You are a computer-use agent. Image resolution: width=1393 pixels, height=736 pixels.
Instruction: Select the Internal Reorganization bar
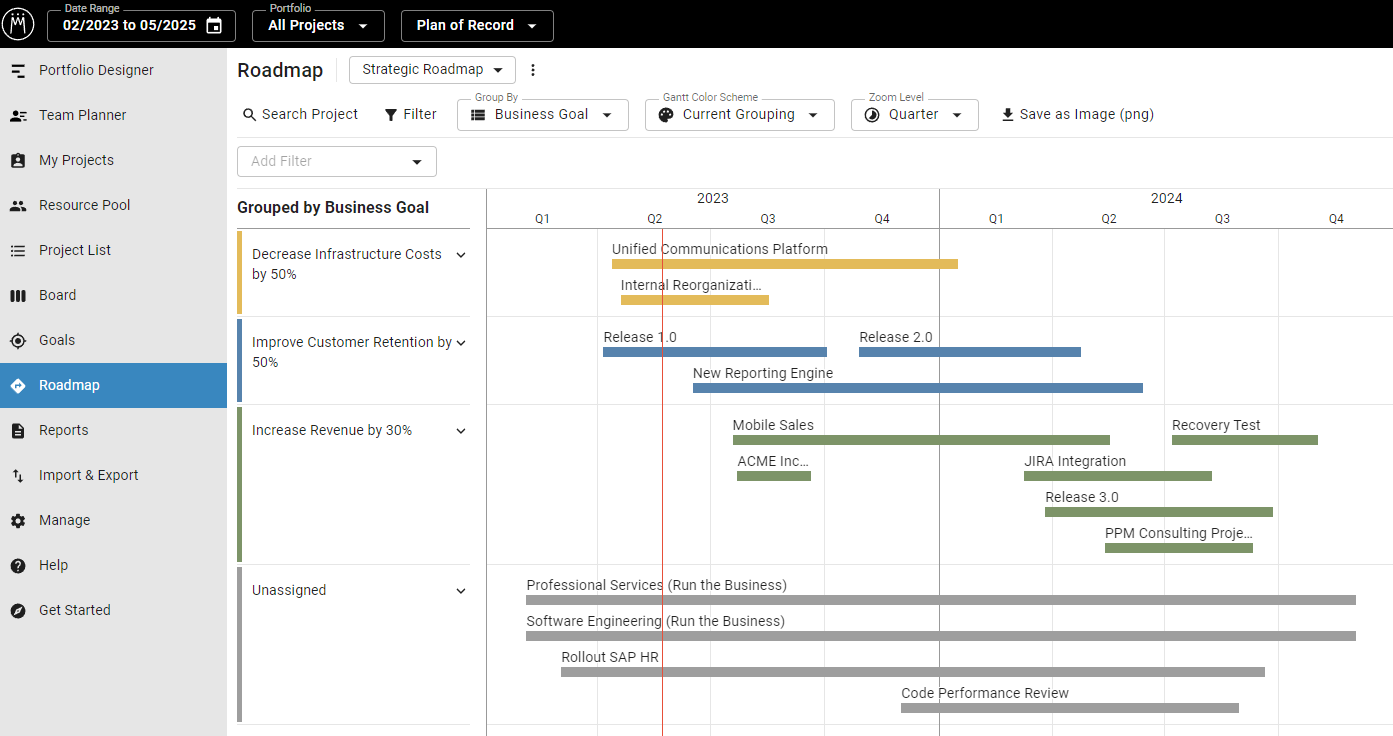(695, 300)
